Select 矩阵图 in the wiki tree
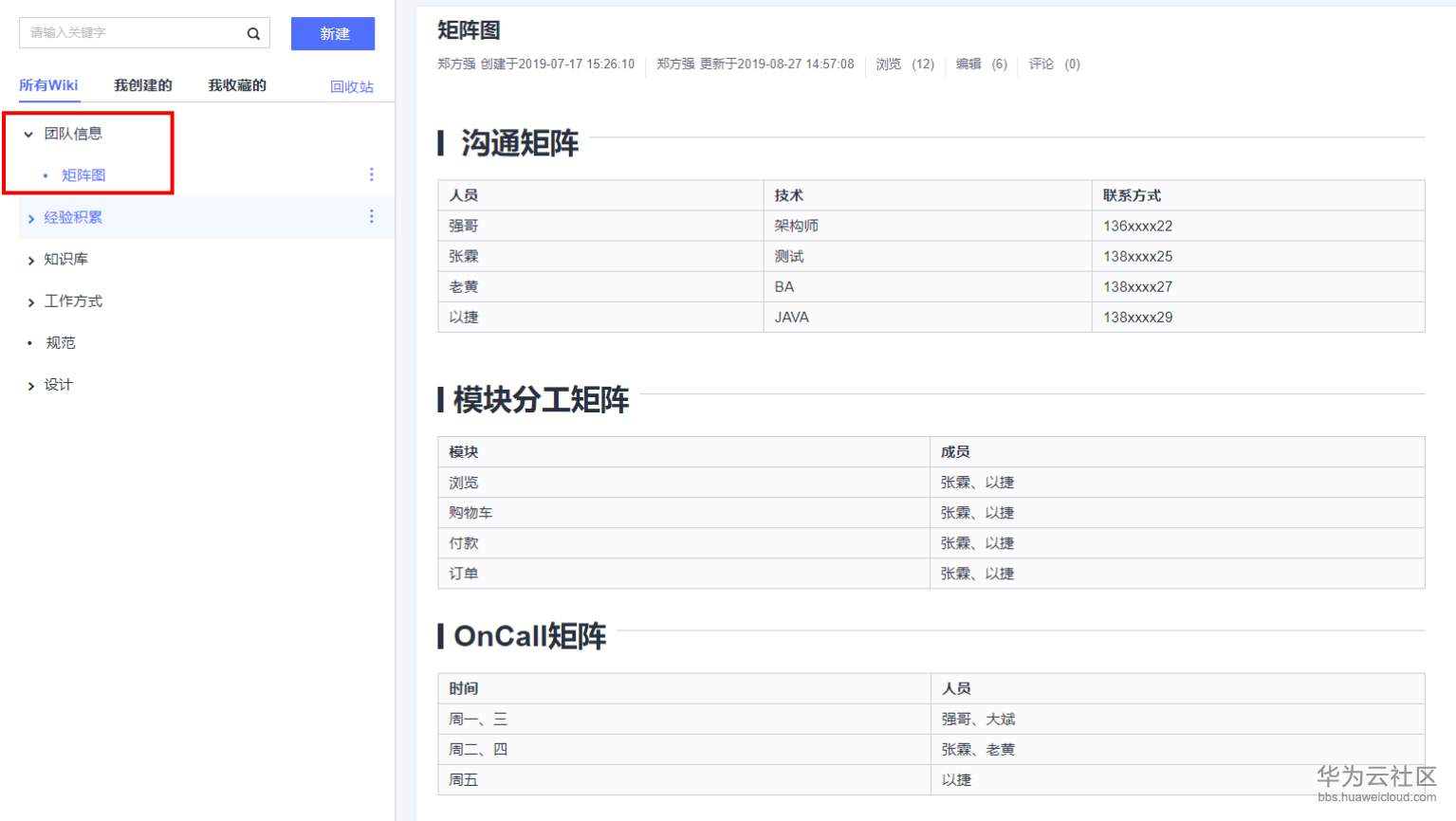1456x821 pixels. [x=83, y=175]
